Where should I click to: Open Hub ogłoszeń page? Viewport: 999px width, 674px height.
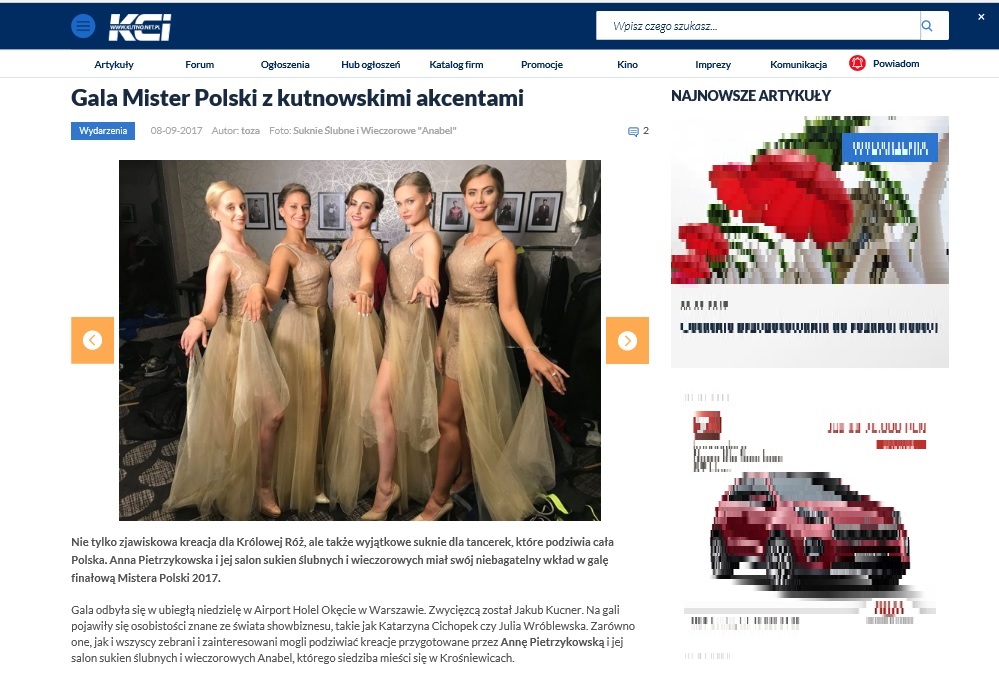point(371,64)
